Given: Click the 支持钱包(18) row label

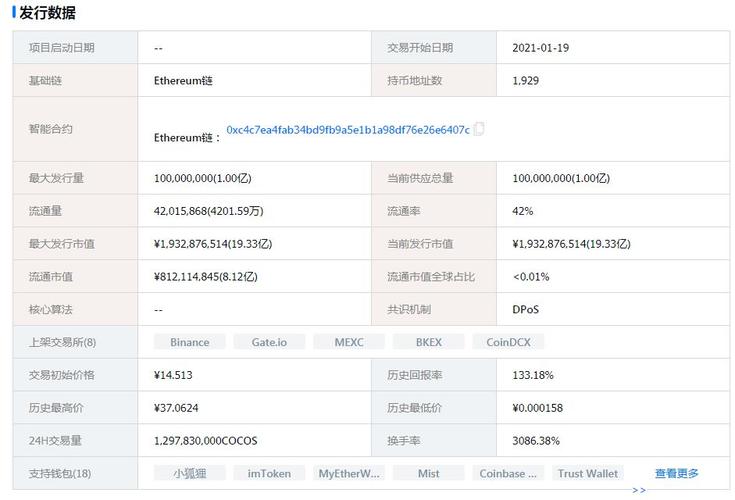Looking at the screenshot, I should [x=62, y=473].
